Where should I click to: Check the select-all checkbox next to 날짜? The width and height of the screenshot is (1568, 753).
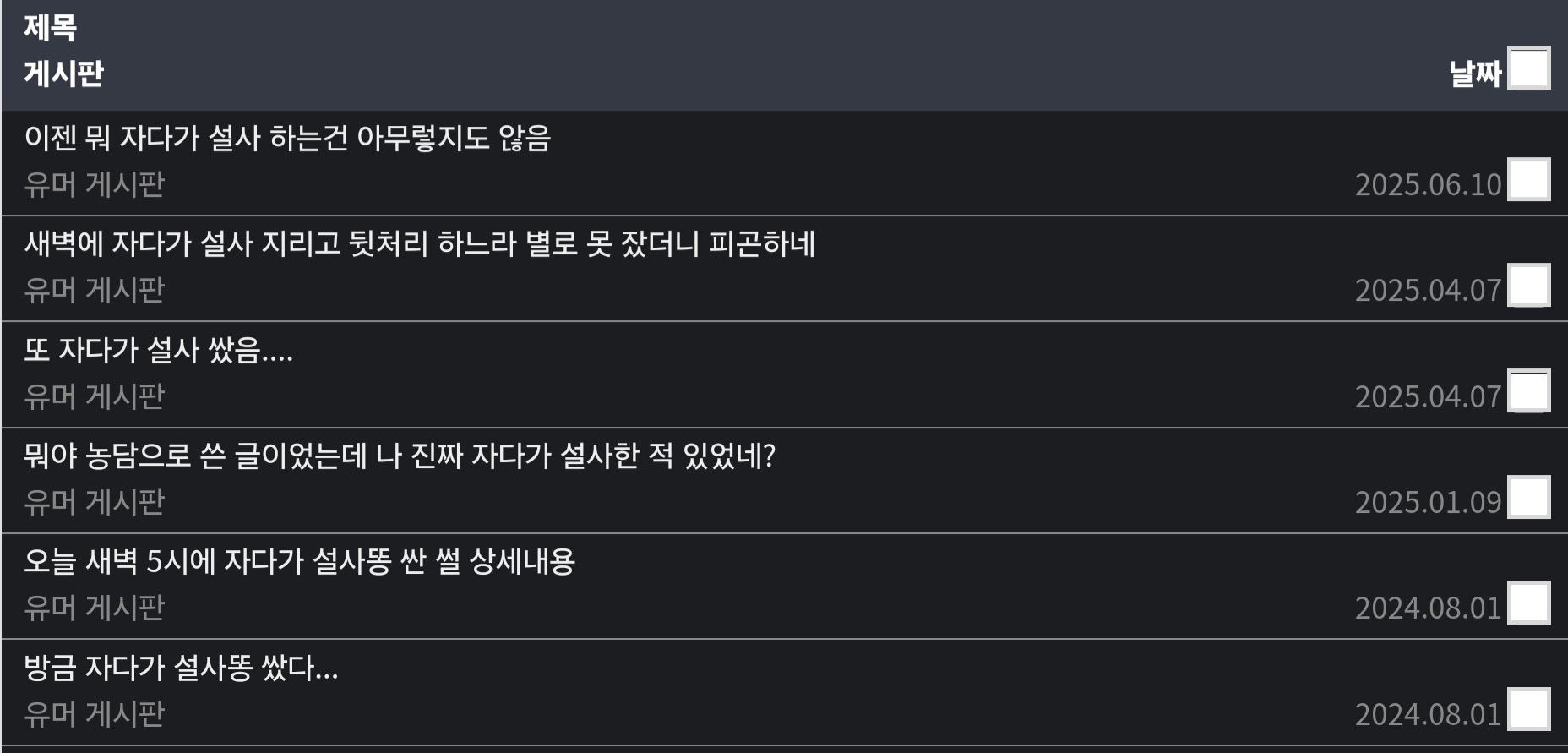tap(1529, 68)
